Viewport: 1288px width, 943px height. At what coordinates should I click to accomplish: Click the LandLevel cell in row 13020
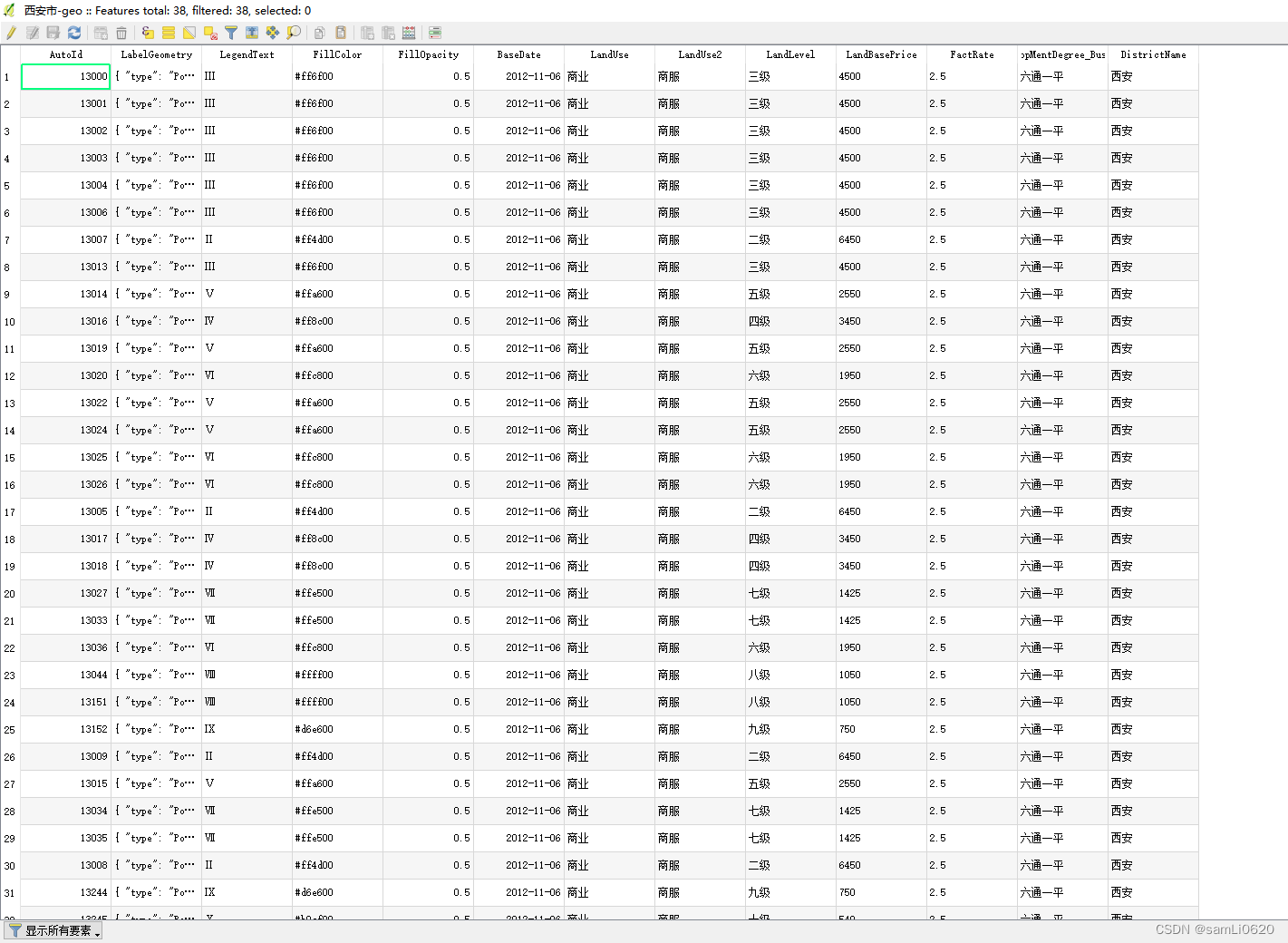click(790, 375)
